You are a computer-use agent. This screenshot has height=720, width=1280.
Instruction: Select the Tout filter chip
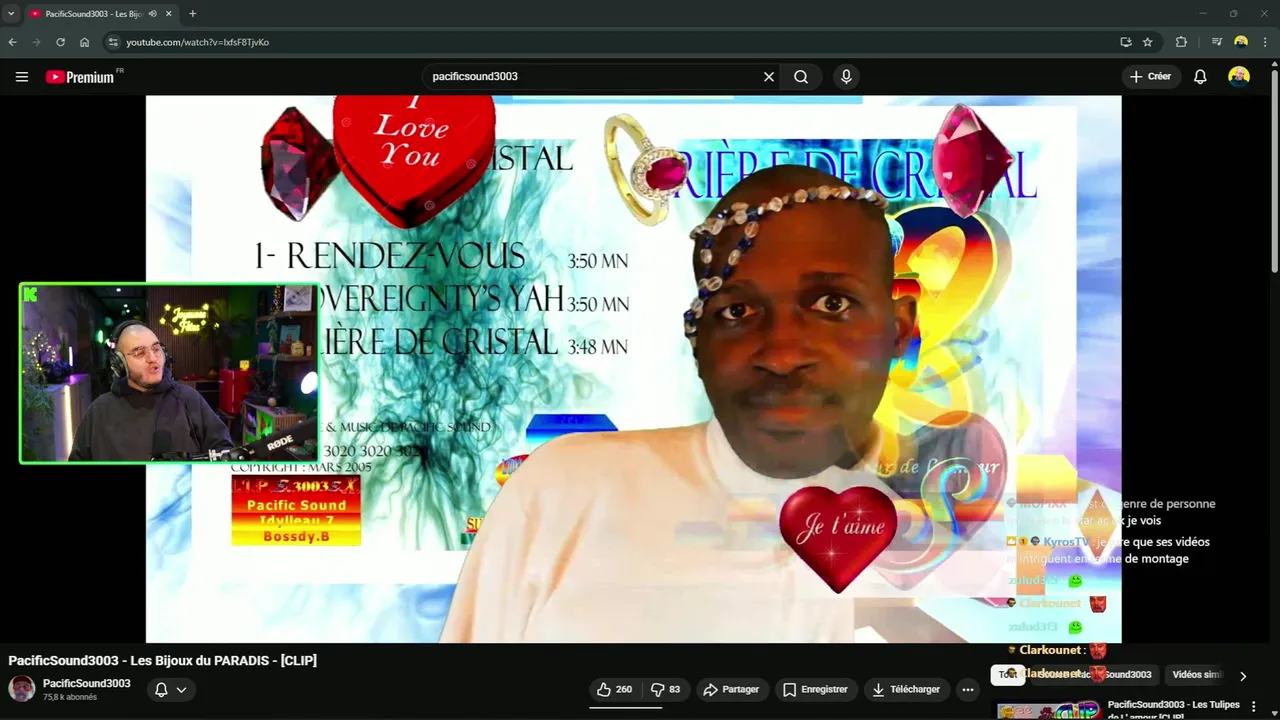point(1008,675)
